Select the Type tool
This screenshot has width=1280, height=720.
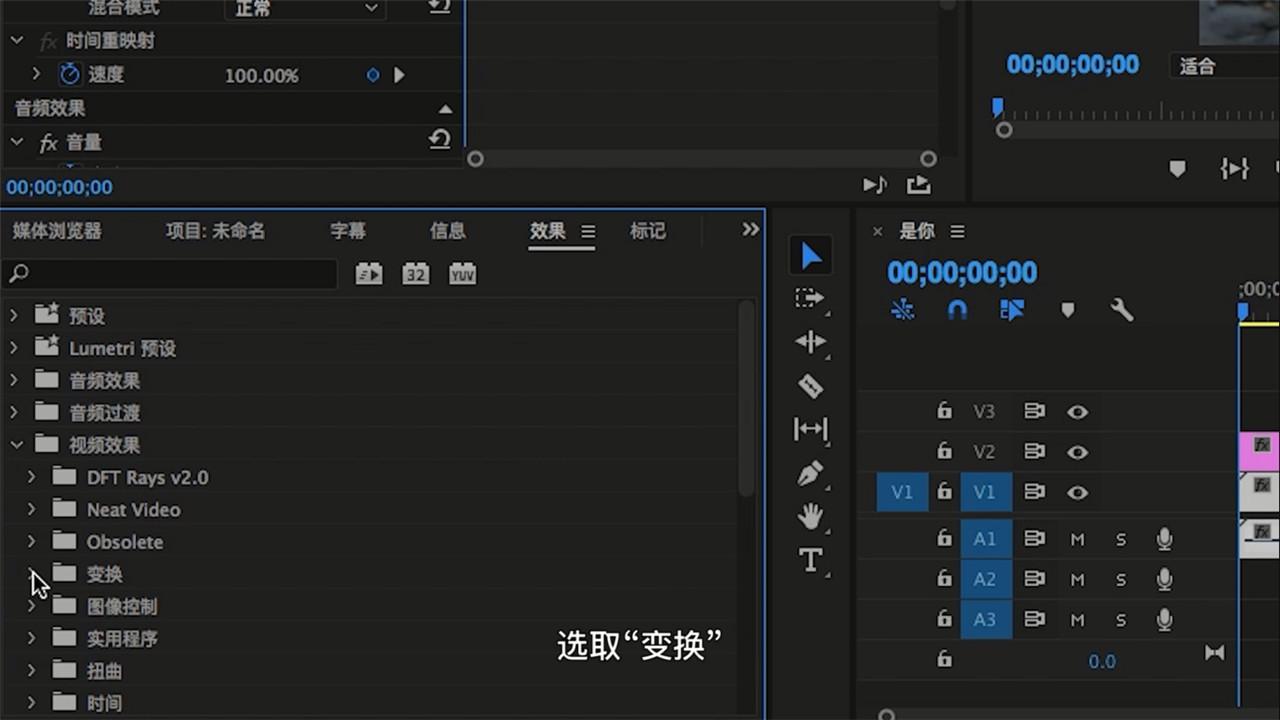810,560
